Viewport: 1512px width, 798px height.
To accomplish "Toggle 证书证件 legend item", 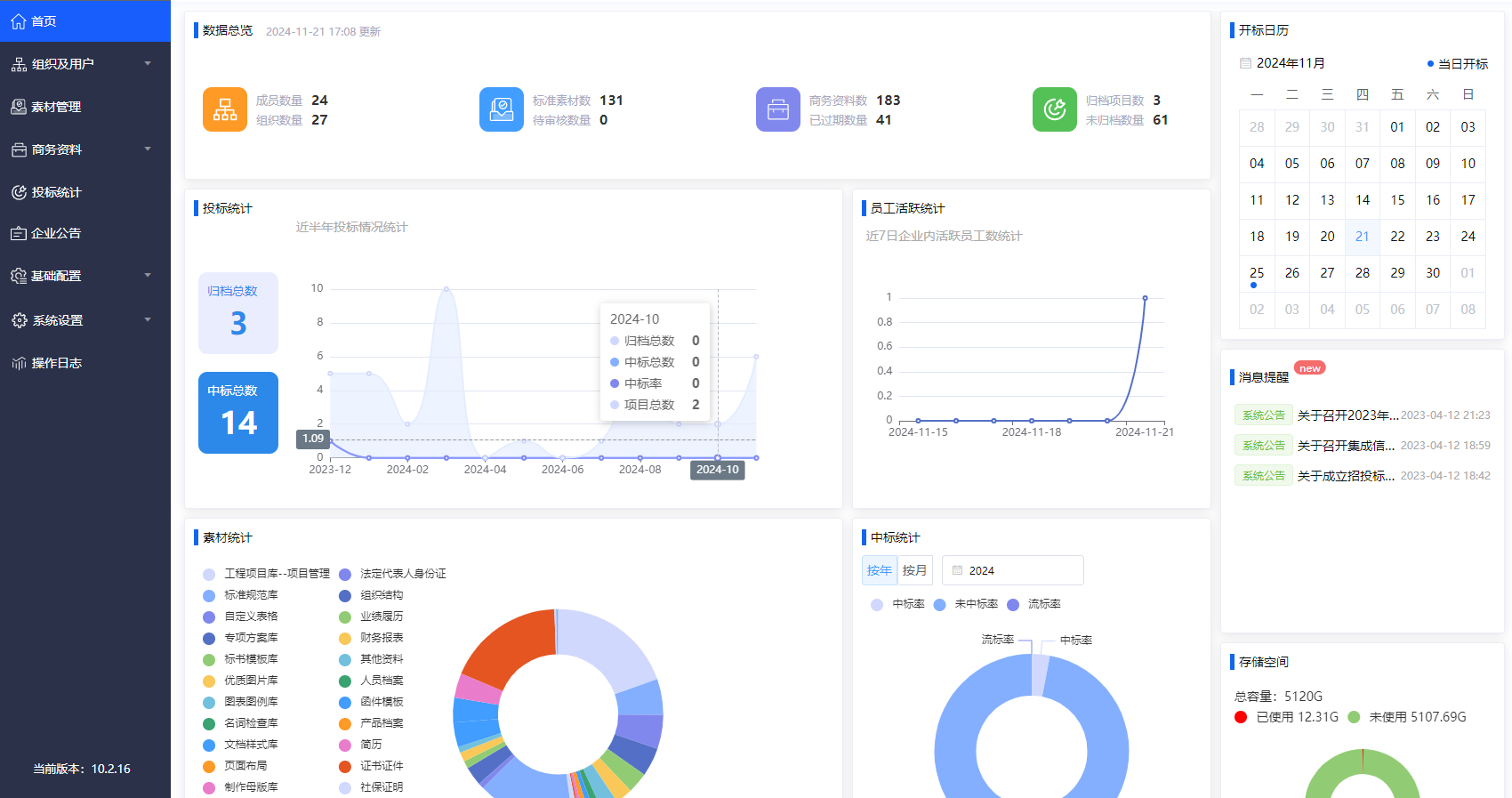I will pyautogui.click(x=372, y=766).
